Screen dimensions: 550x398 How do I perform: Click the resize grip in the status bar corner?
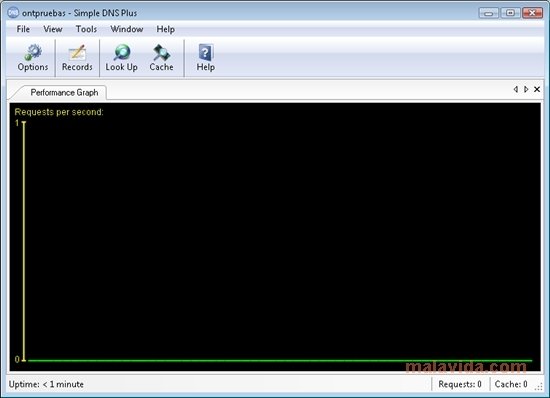pos(538,387)
